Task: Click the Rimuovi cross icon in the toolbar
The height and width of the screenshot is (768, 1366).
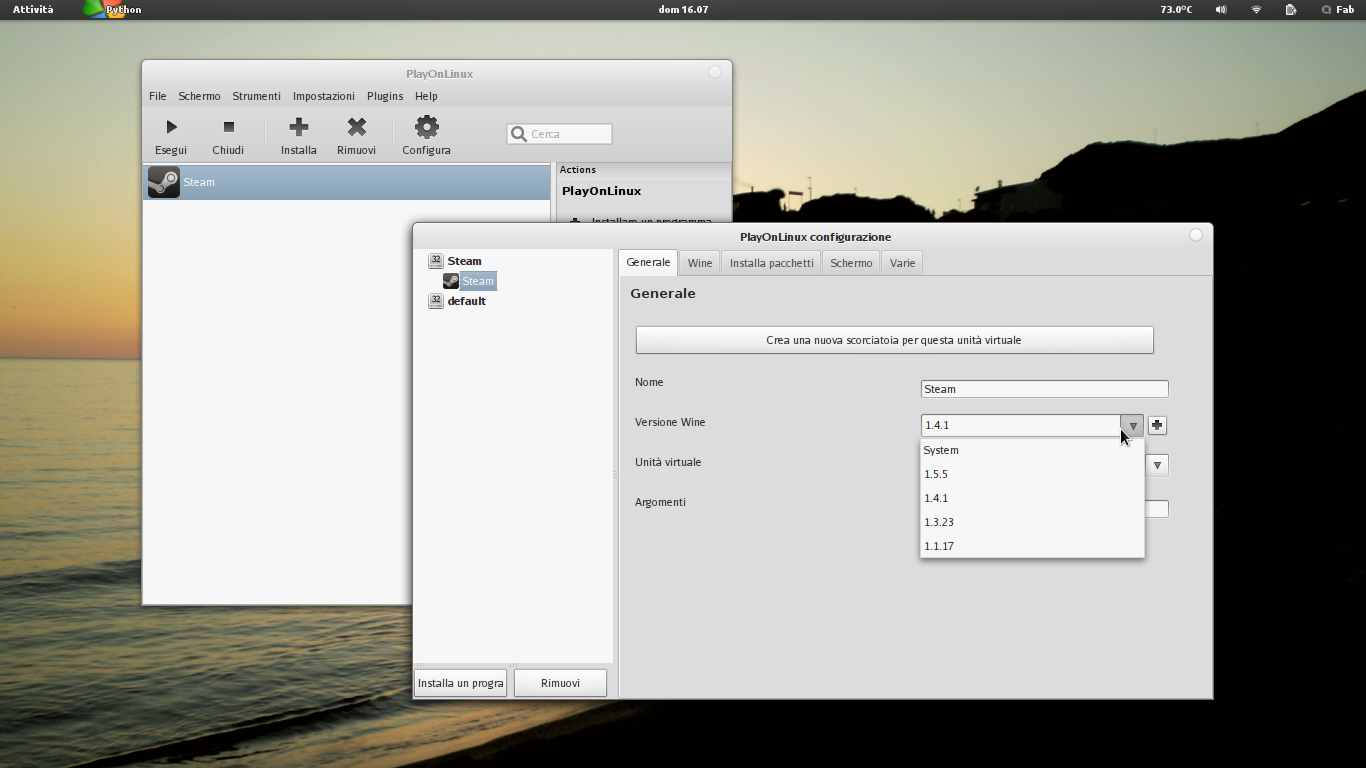Action: click(x=356, y=127)
